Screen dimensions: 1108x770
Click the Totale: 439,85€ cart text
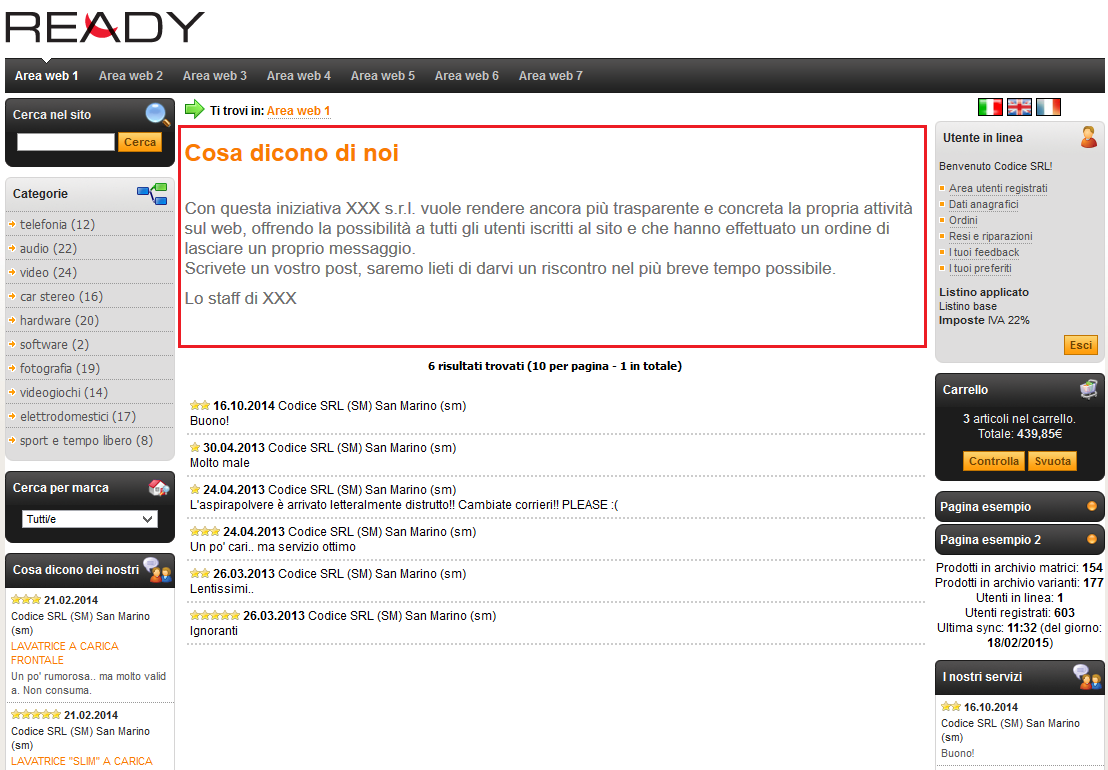pos(1020,434)
